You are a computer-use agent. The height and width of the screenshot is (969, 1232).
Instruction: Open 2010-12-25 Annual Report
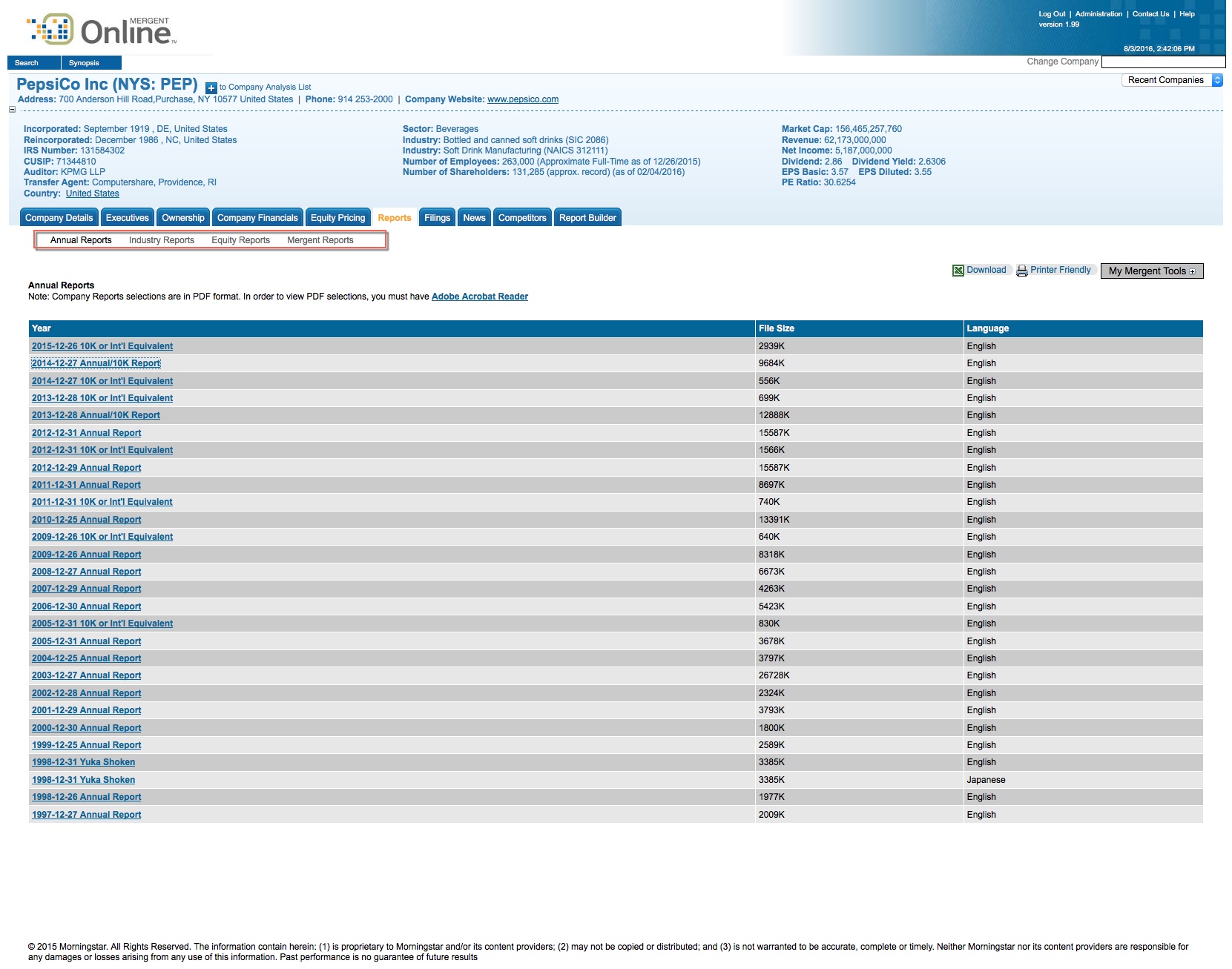87,520
